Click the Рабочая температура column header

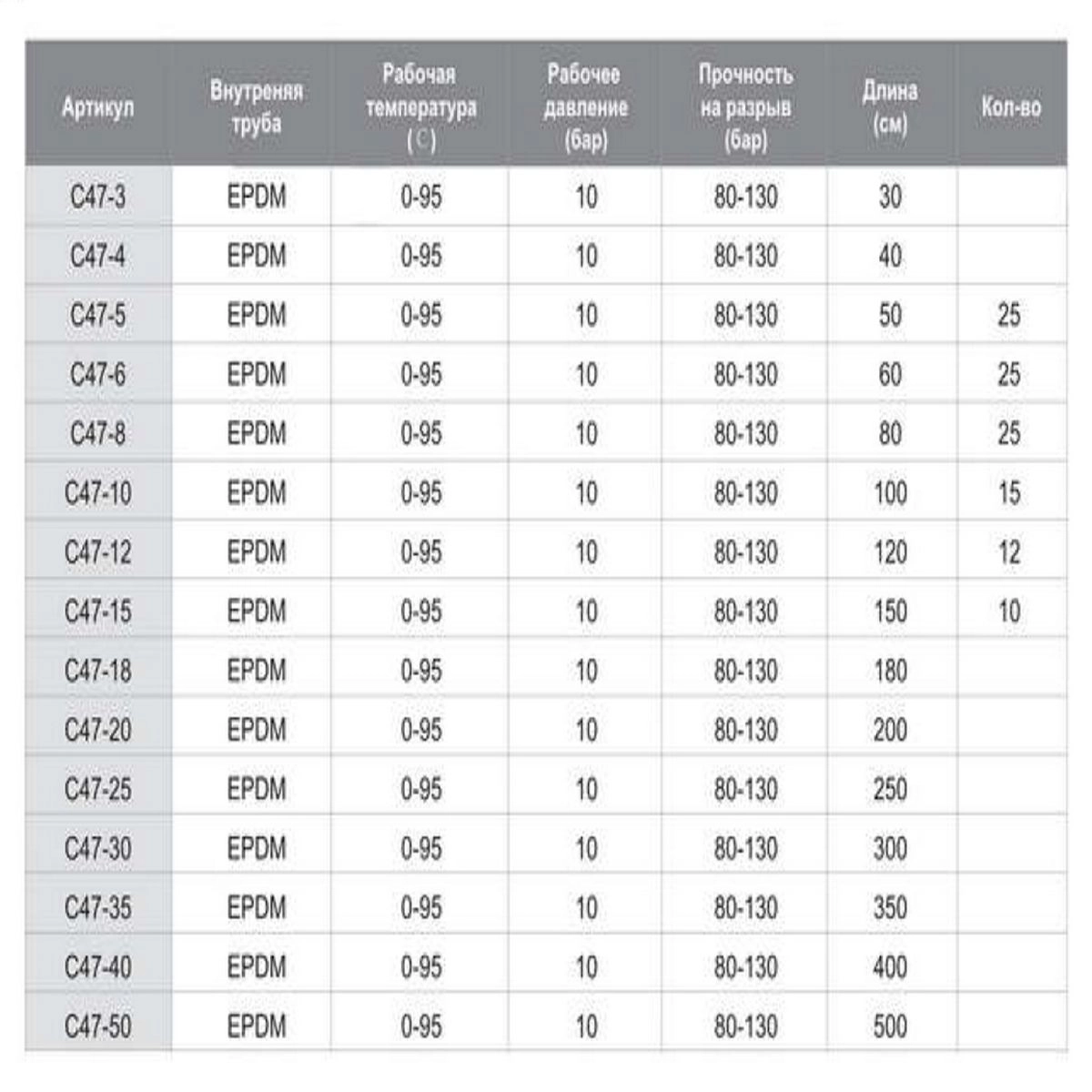pyautogui.click(x=420, y=106)
